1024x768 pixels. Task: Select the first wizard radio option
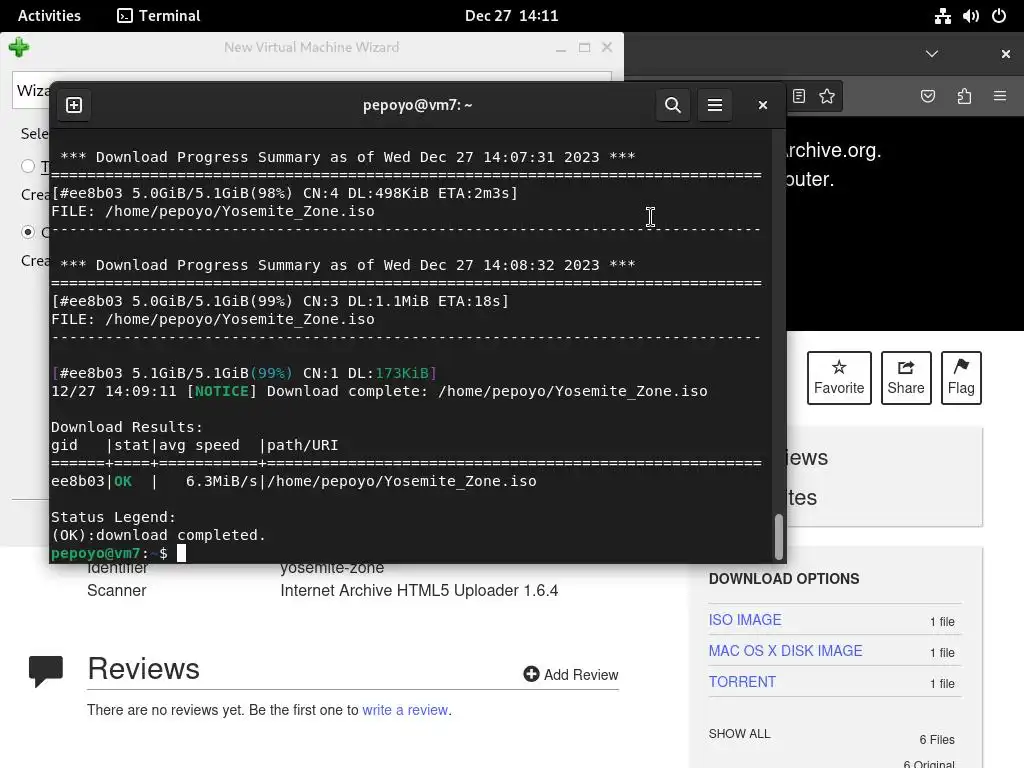28,166
